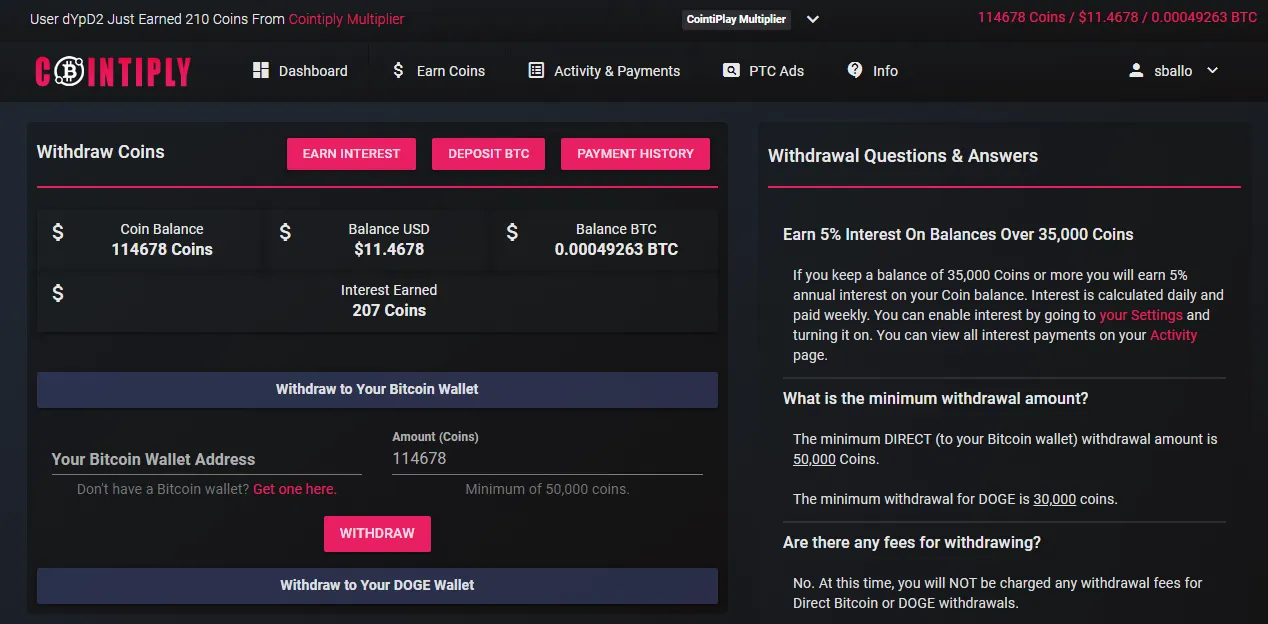This screenshot has width=1268, height=624.
Task: Follow the 'Get one here.' wallet link
Action: (295, 489)
